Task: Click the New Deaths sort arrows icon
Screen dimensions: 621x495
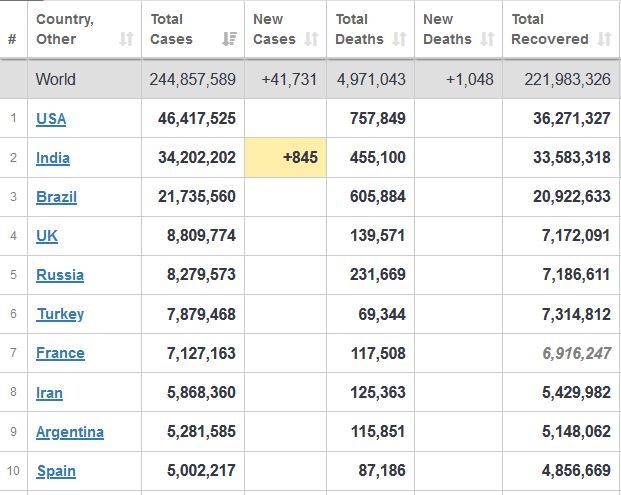Action: pos(487,39)
